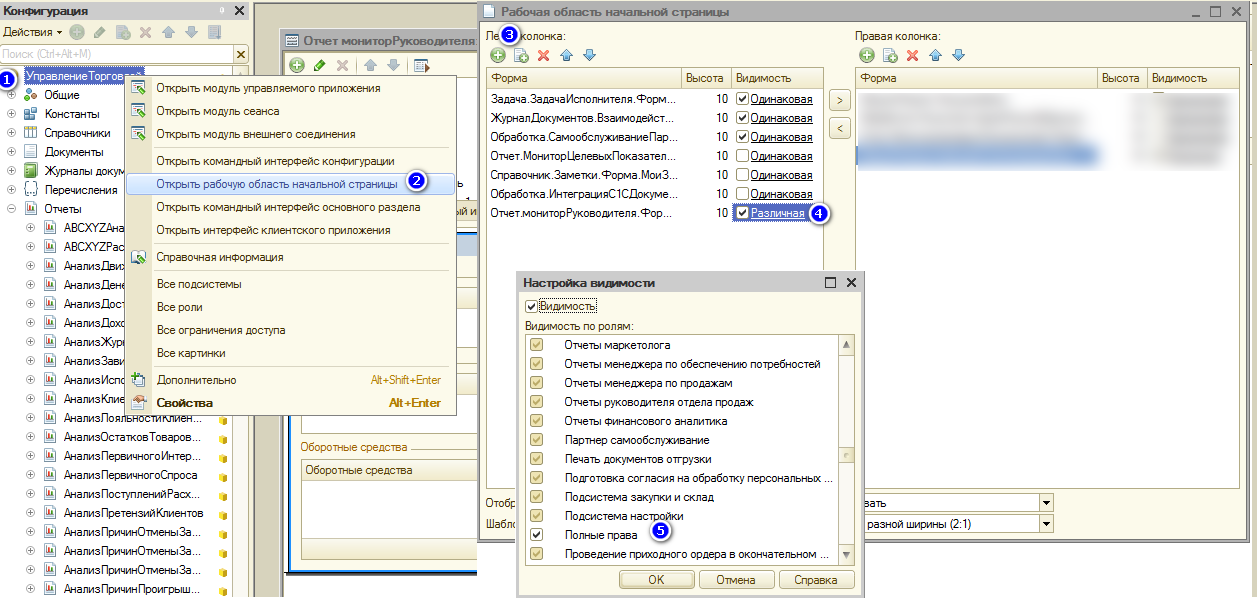Viewport: 1257px width, 598px height.
Task: Choose Все подсистемы from context menu
Action: [x=199, y=284]
